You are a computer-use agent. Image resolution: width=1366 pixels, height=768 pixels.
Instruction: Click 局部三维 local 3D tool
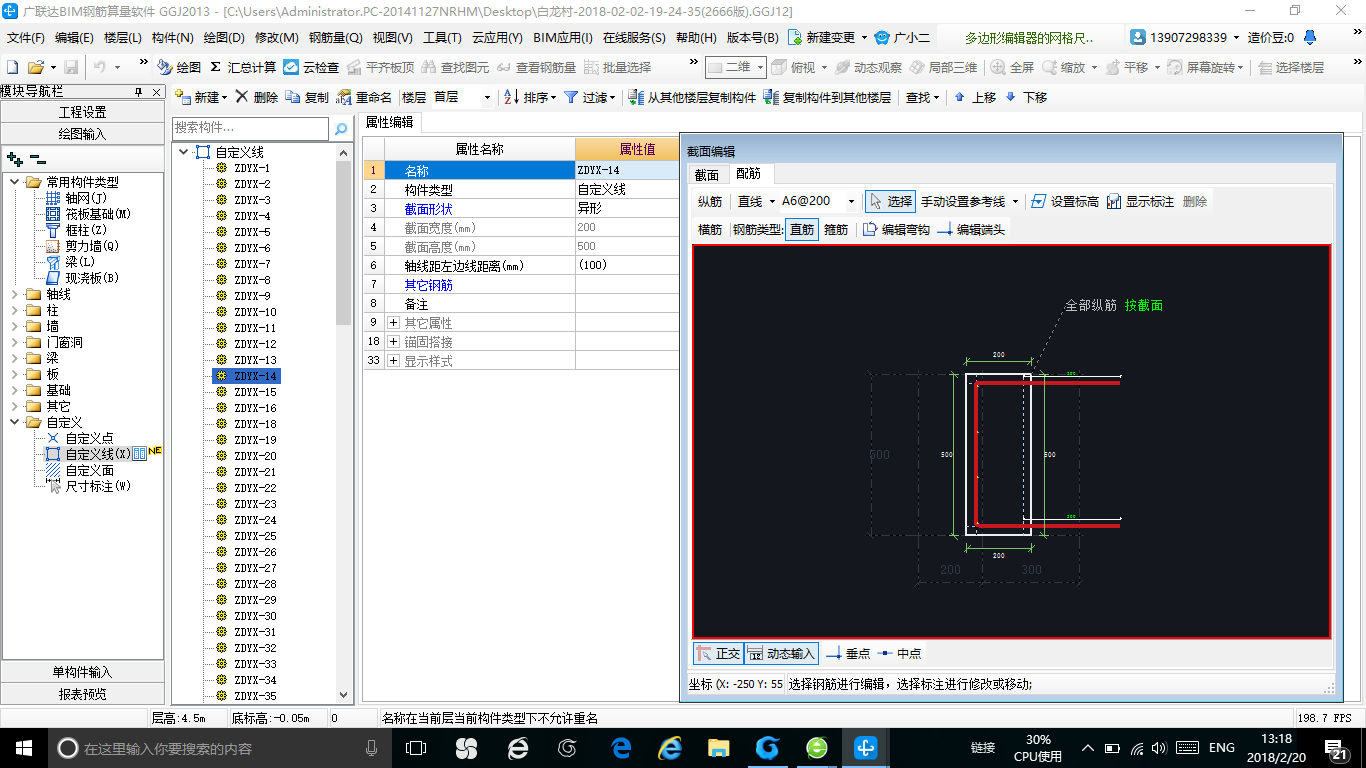coord(943,67)
